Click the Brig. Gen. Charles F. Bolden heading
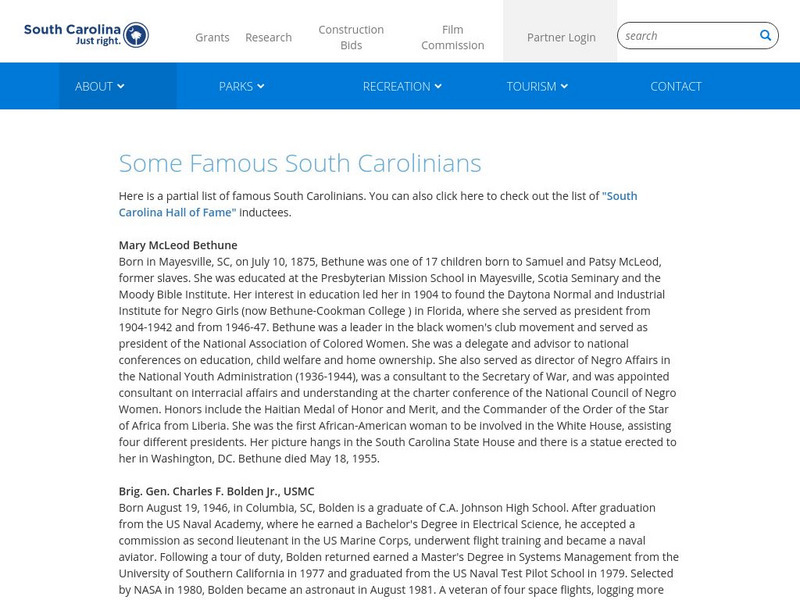This screenshot has height=600, width=800. 216,491
